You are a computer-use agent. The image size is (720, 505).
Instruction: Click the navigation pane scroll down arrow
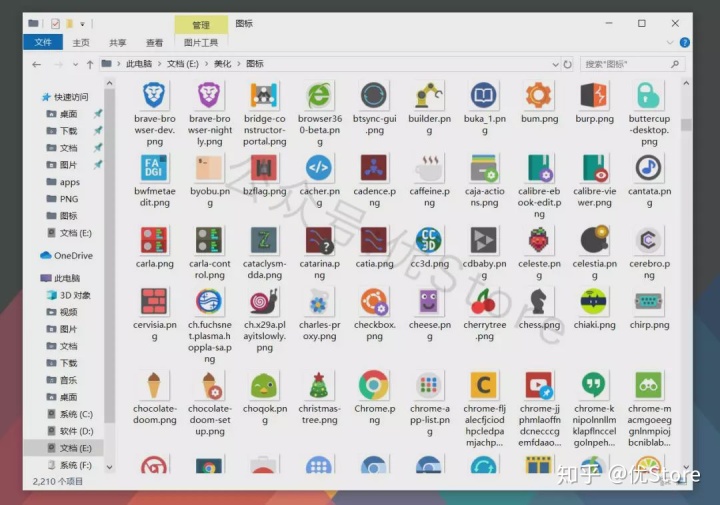point(109,467)
